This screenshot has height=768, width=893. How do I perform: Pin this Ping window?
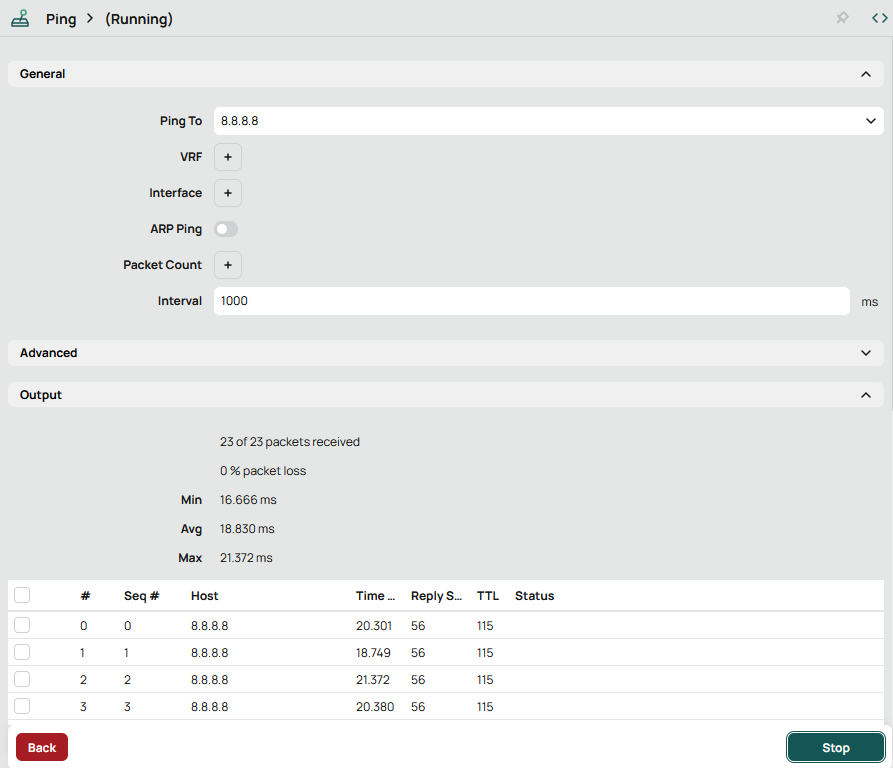coord(842,19)
